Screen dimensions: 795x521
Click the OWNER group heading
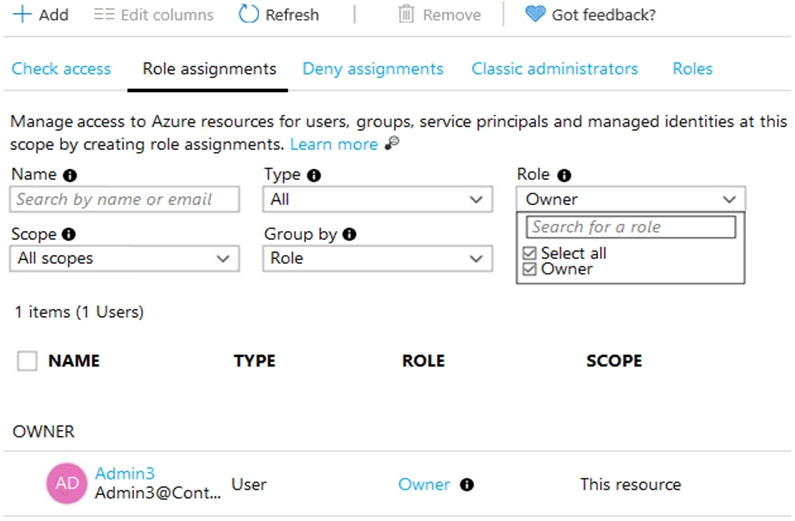44,432
